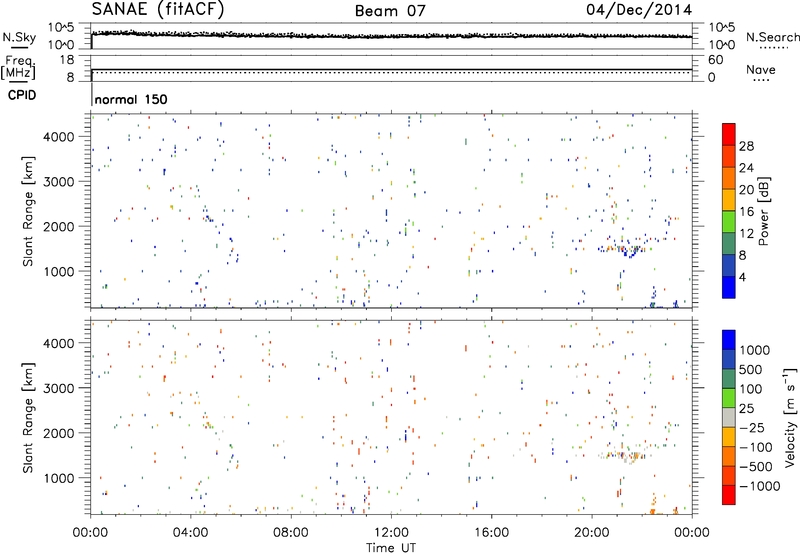Click the N.Search legend label
Viewport: 800px width, 554px height.
tap(772, 37)
